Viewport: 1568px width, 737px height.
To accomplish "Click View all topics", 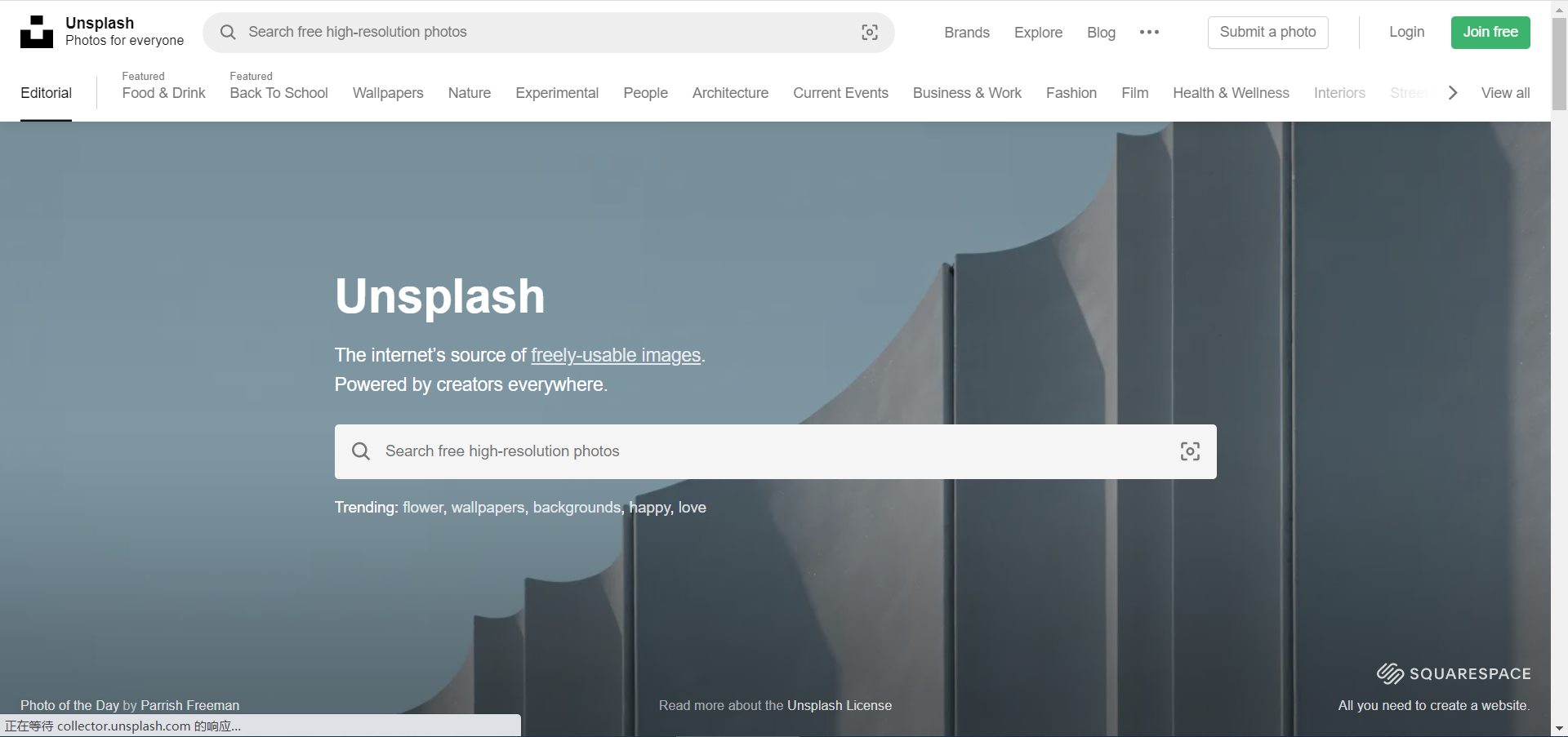I will [1505, 93].
